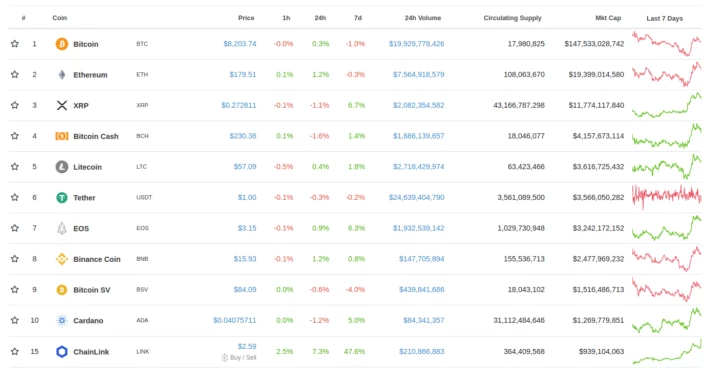The width and height of the screenshot is (710, 371).
Task: Sort by the 1h change column
Action: click(286, 18)
